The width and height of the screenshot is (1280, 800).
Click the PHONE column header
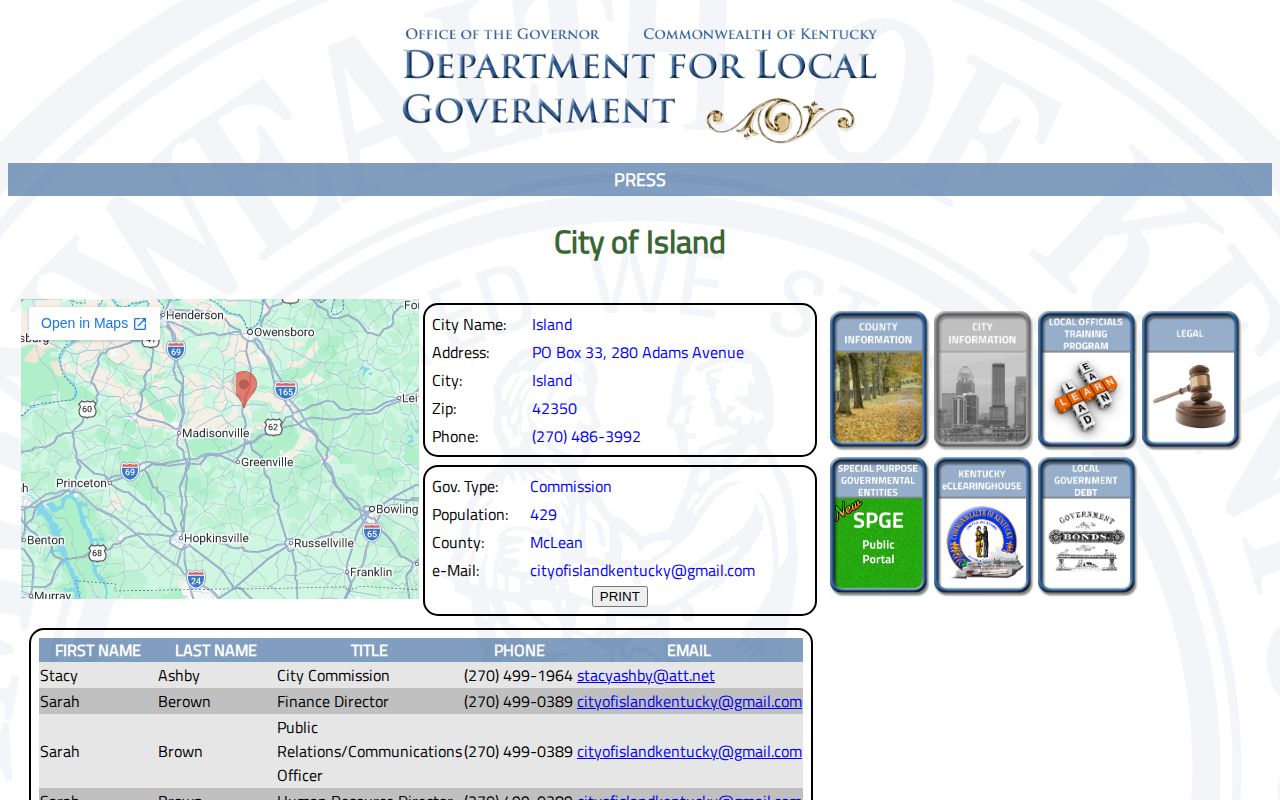point(519,650)
